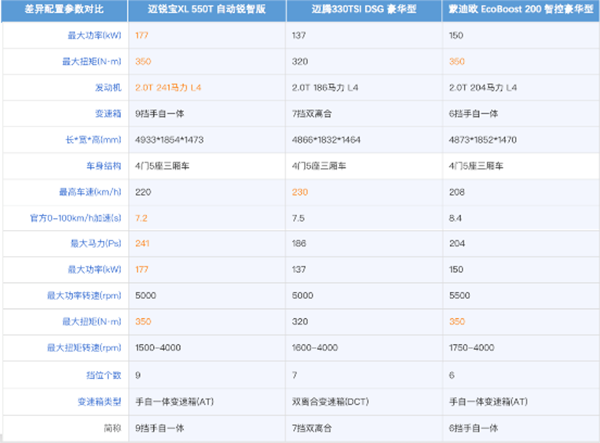Click the 发动机 row label

(x=108, y=88)
